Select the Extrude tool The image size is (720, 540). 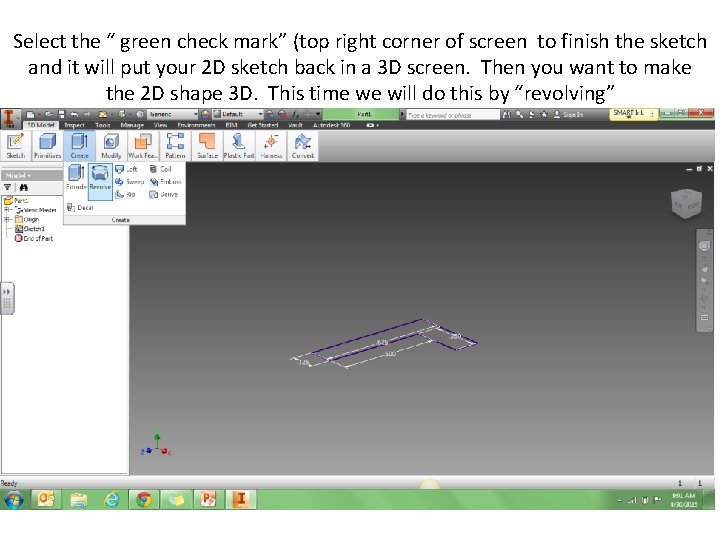(76, 178)
